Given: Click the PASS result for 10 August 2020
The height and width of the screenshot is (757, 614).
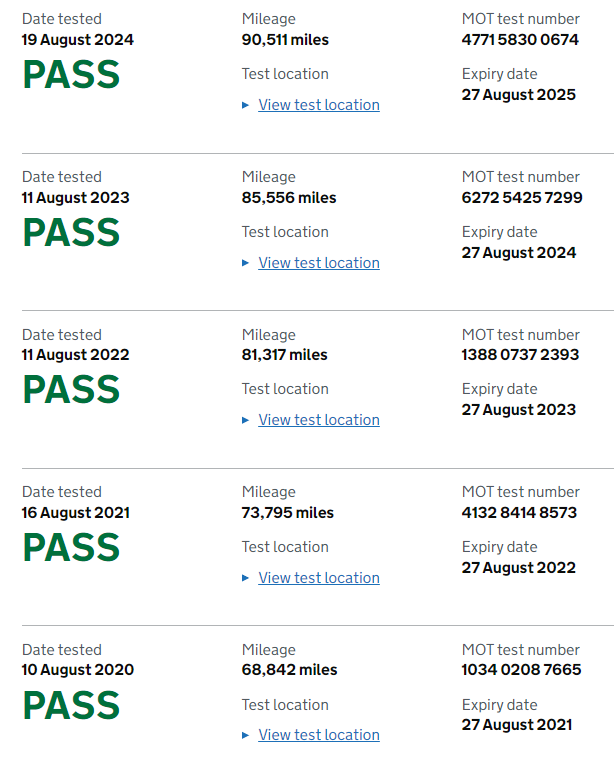Looking at the screenshot, I should [x=71, y=706].
